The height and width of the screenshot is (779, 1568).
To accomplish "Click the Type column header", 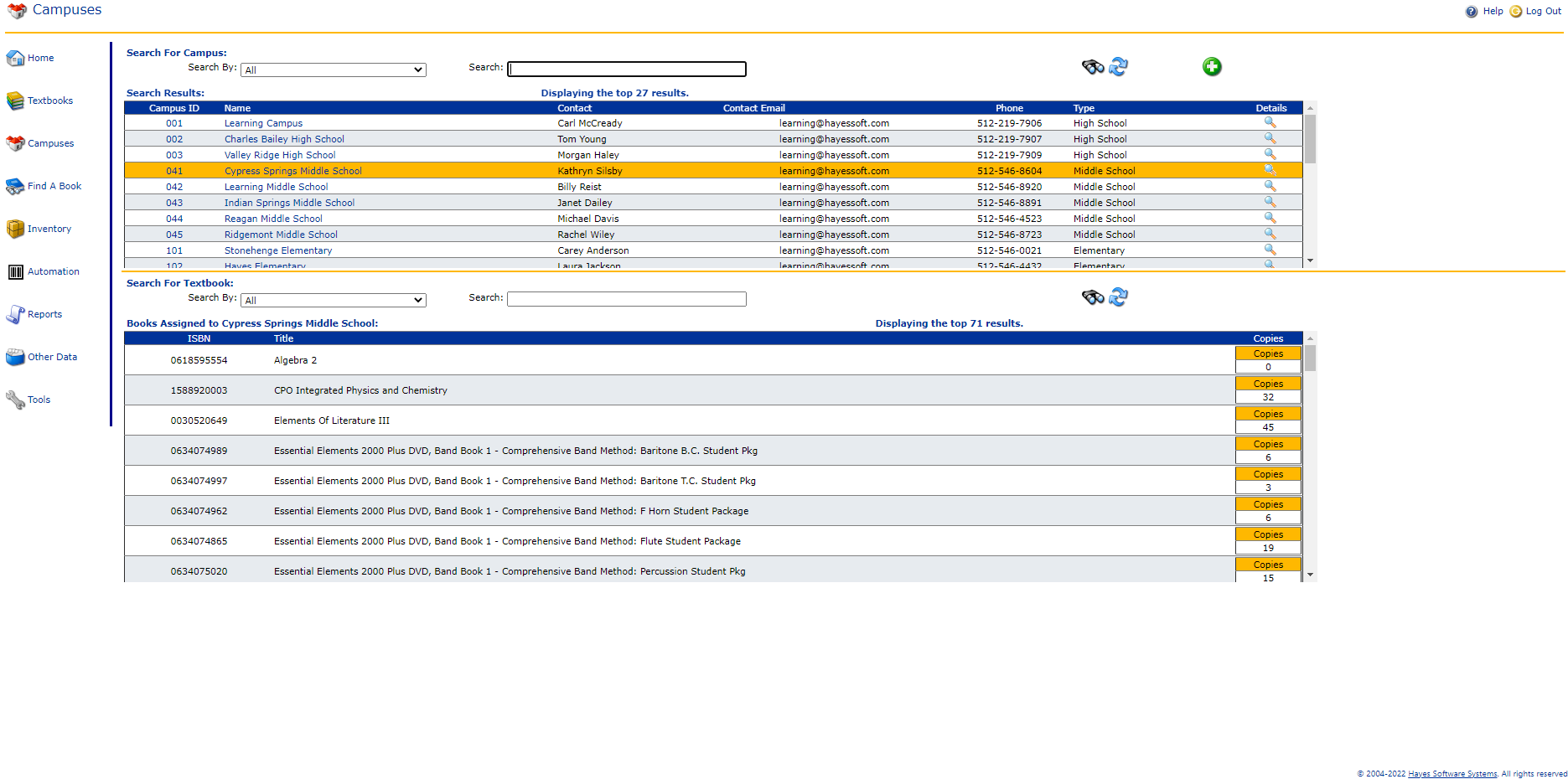I will [1084, 108].
